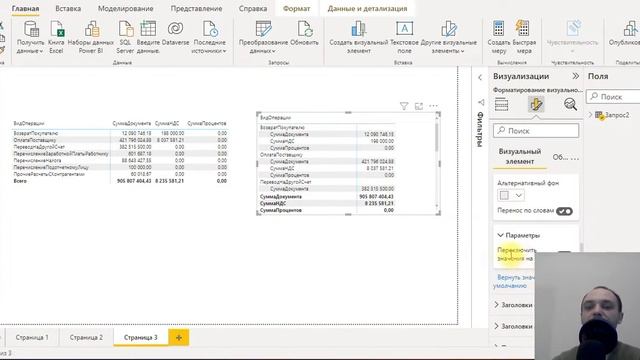Open the matrix visual's more options ellipsis
This screenshot has height=360, width=640.
pyautogui.click(x=433, y=106)
